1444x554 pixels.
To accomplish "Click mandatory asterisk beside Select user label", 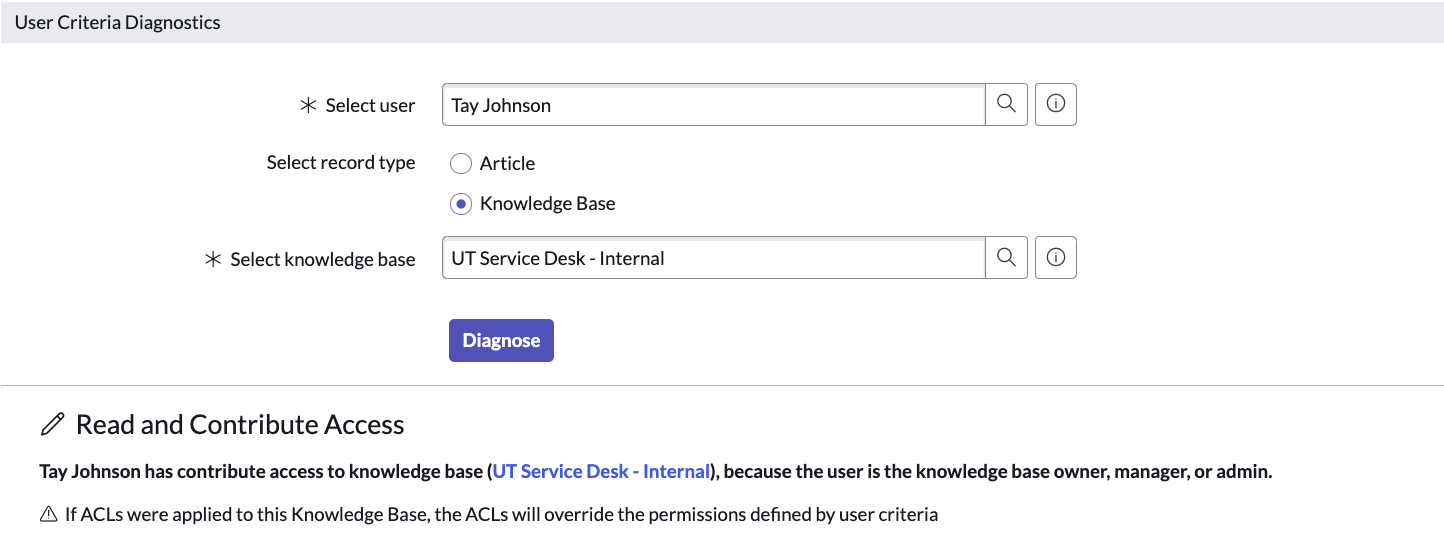I will coord(308,105).
